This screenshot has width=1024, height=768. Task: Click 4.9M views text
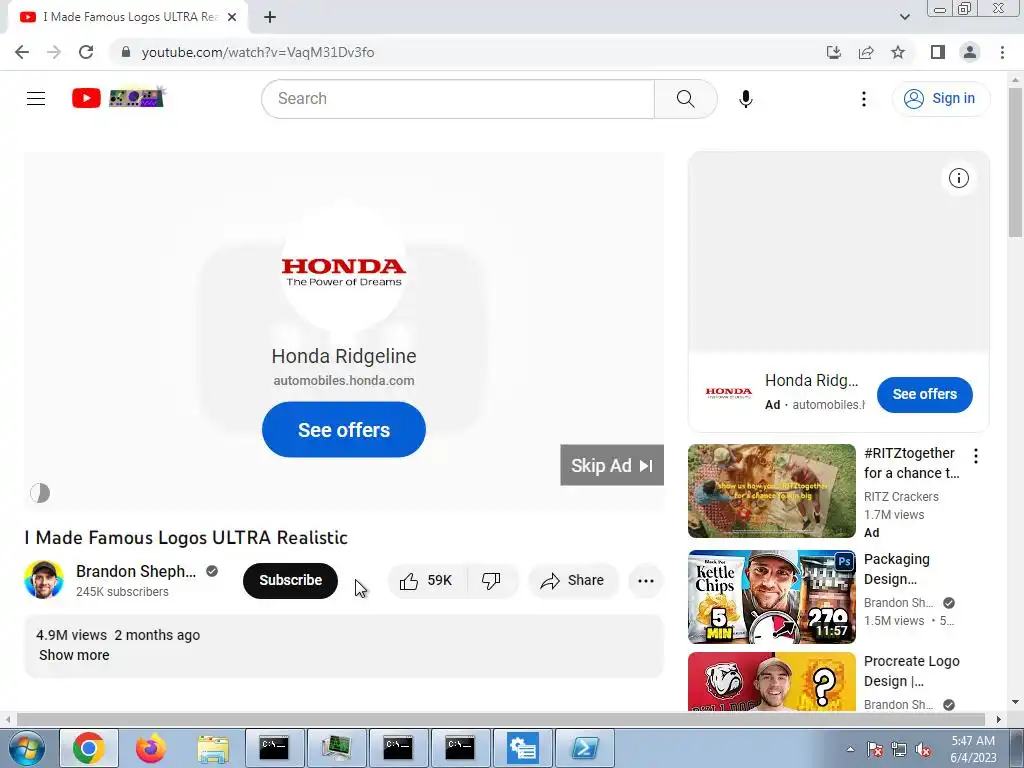(71, 635)
